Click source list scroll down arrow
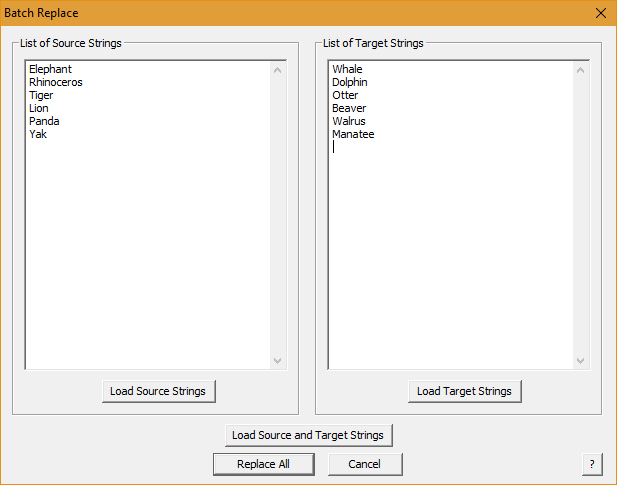 pos(277,361)
